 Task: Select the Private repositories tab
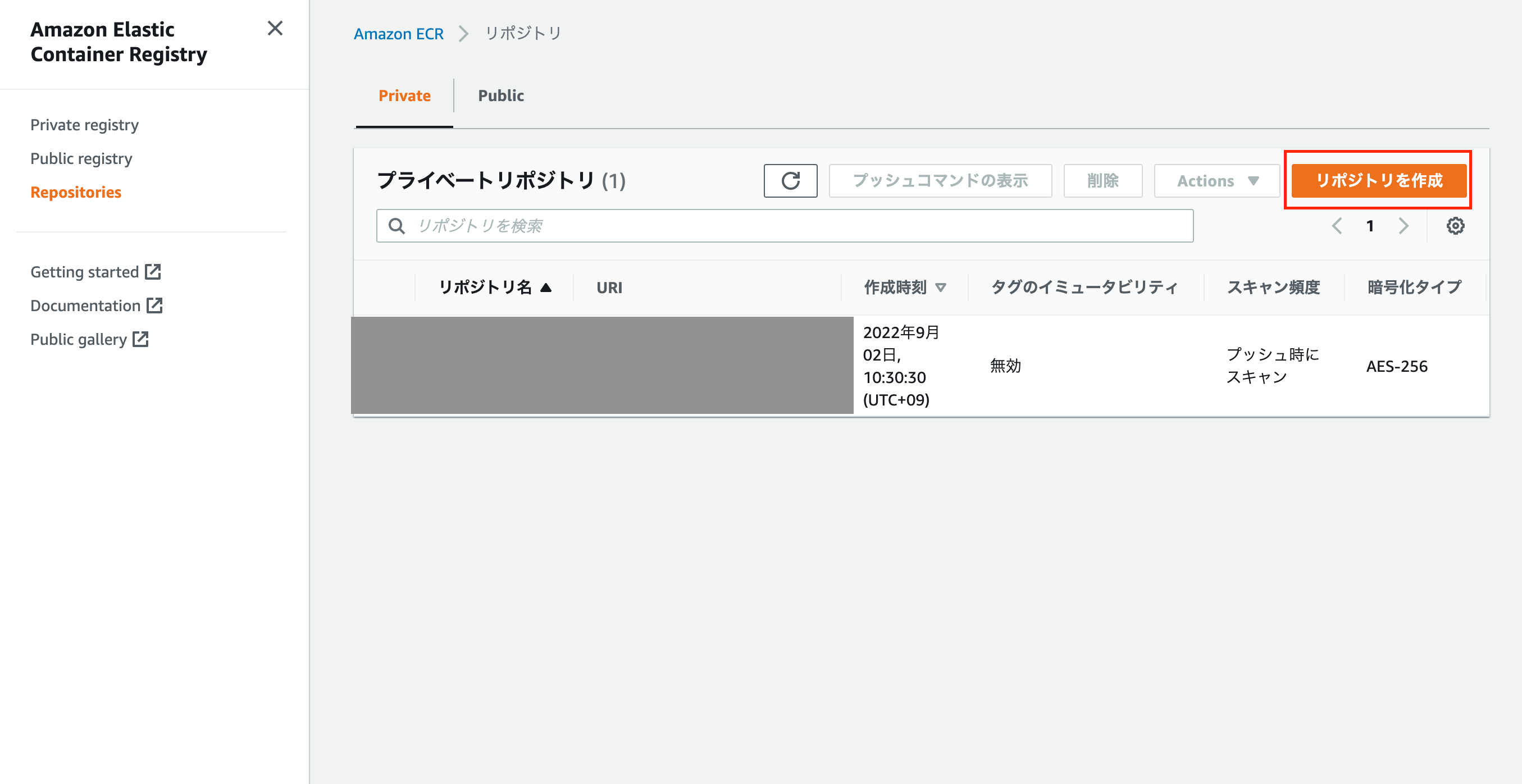tap(404, 95)
